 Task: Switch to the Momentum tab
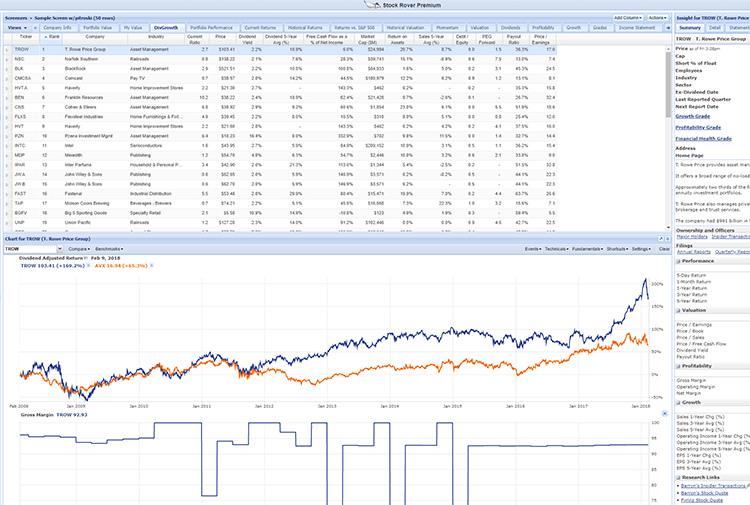(447, 28)
